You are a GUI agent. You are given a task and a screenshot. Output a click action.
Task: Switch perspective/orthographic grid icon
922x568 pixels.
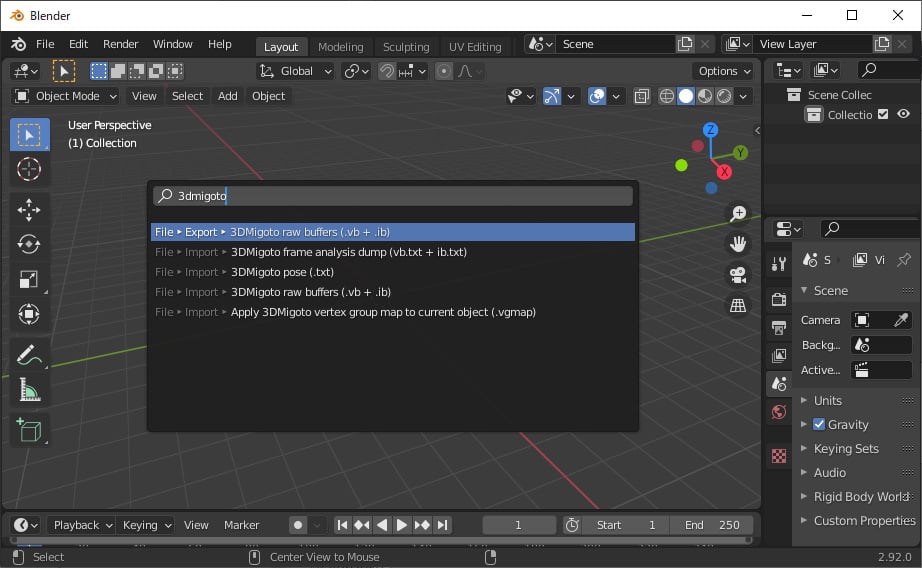click(738, 305)
